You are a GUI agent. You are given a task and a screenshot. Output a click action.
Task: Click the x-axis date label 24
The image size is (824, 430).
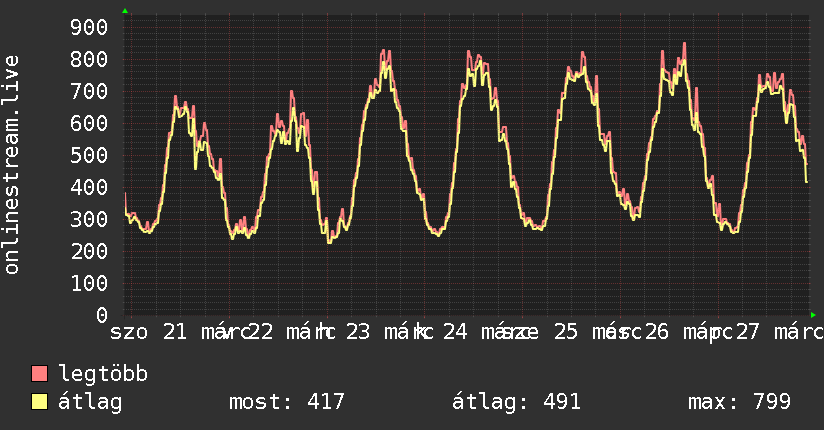[x=455, y=332]
